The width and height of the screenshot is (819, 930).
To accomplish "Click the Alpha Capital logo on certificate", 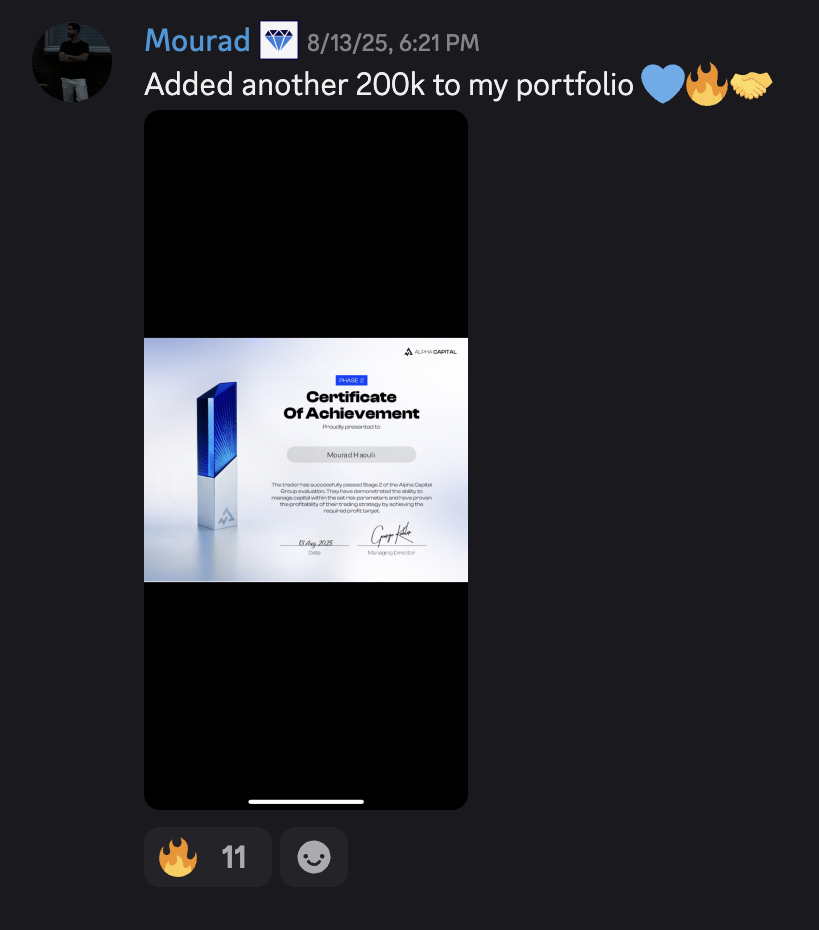I will tap(431, 352).
